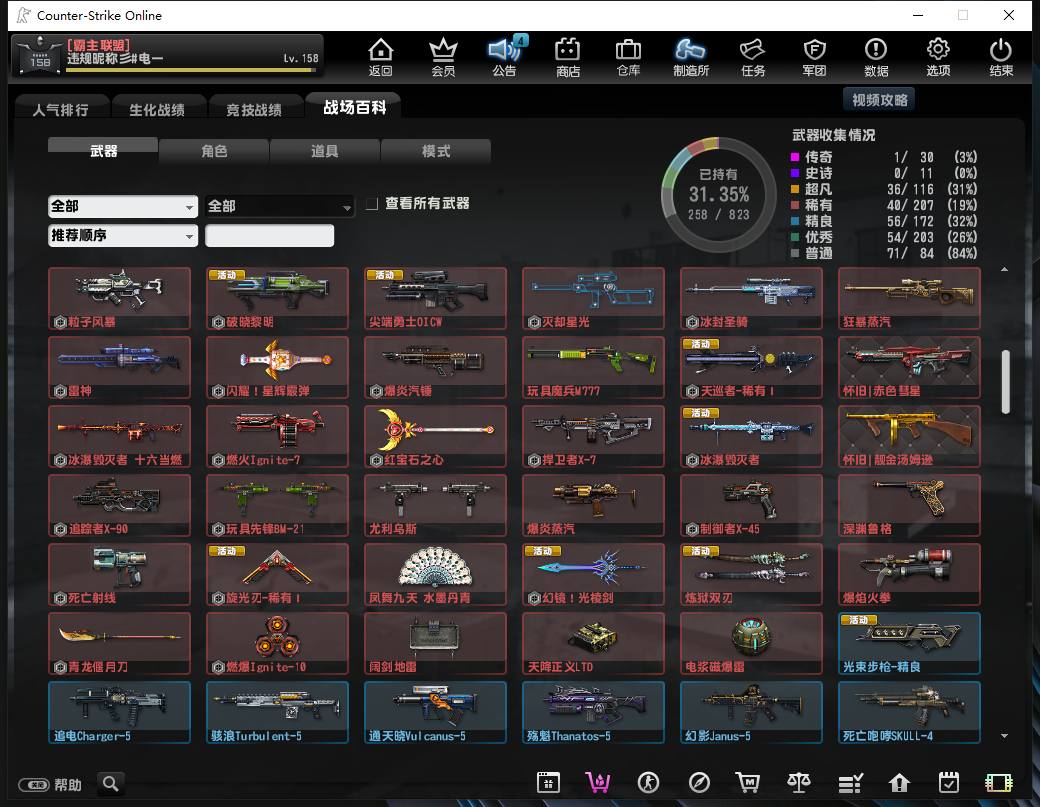The height and width of the screenshot is (807, 1040).
Task: Click the shopping cart M icon
Action: point(748,783)
